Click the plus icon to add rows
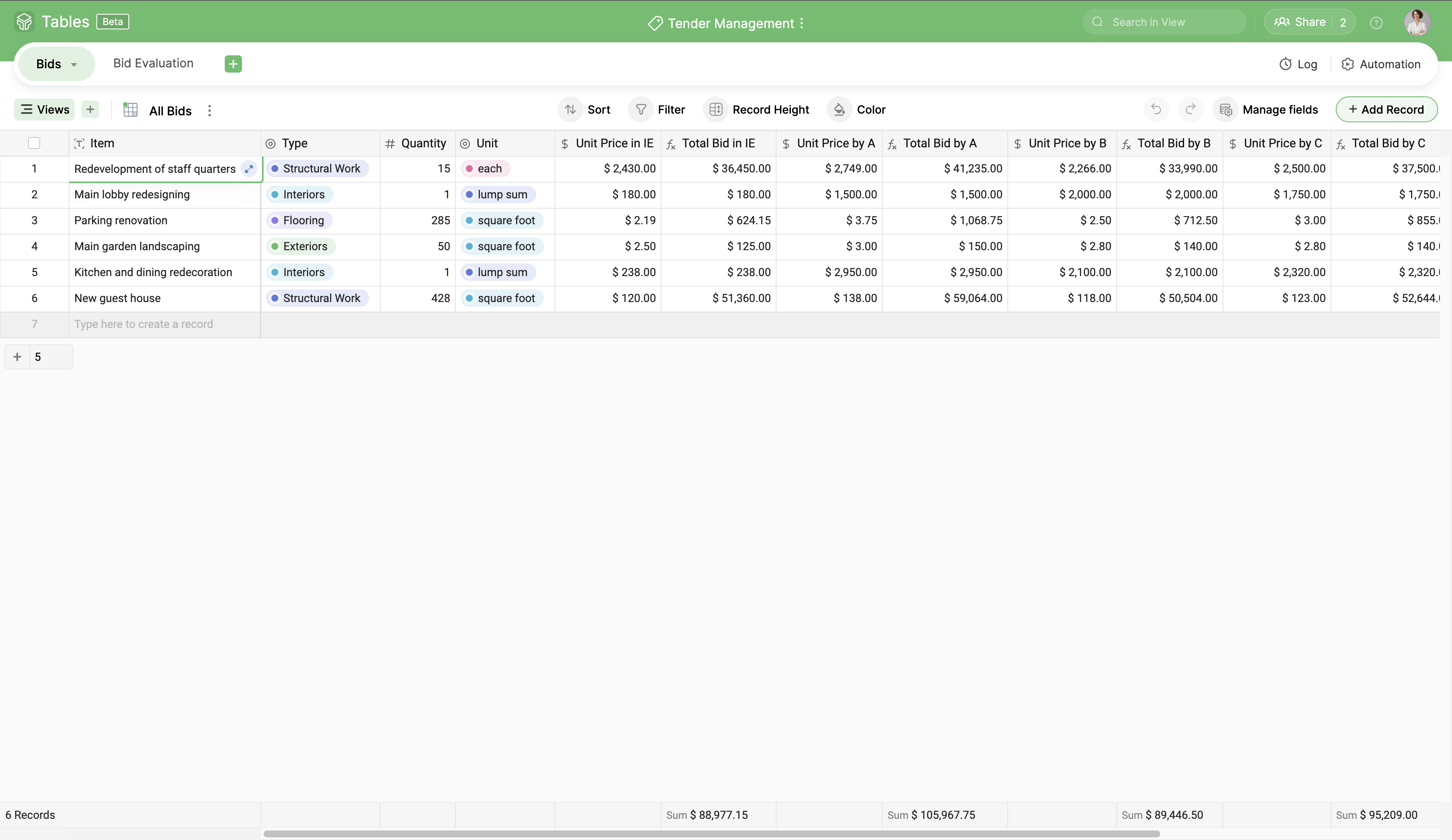Viewport: 1452px width, 840px height. pyautogui.click(x=17, y=356)
